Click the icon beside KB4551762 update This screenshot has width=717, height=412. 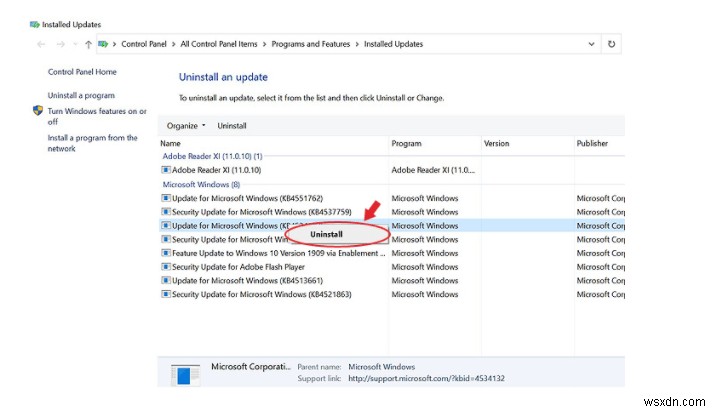click(x=166, y=198)
